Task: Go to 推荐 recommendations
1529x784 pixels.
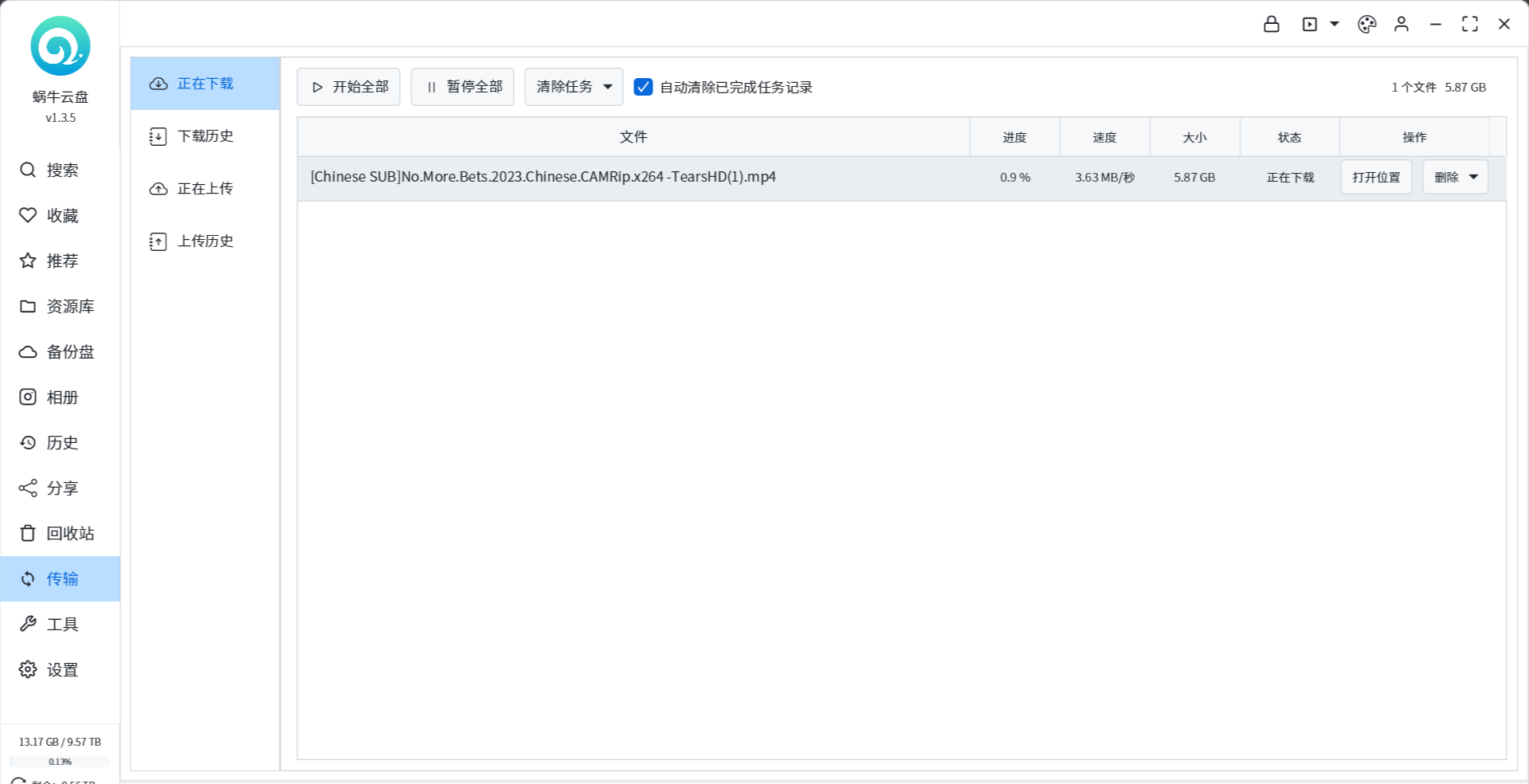Action: pos(60,261)
